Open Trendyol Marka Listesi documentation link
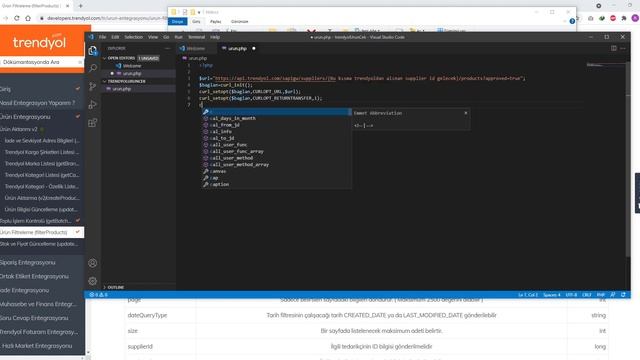640x360 pixels. click(42, 163)
